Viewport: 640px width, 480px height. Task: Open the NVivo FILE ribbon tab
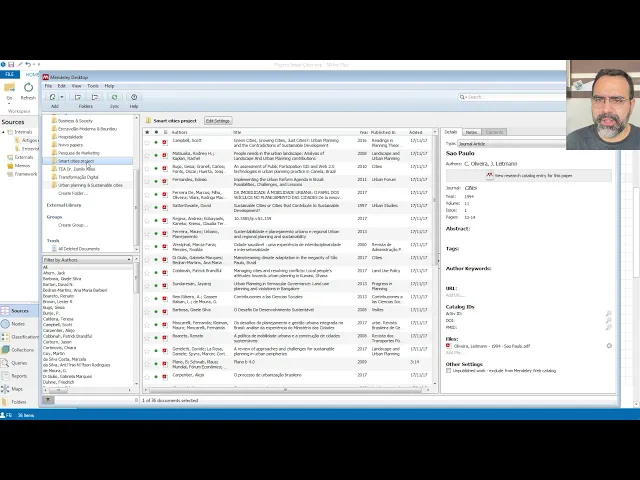pos(10,74)
